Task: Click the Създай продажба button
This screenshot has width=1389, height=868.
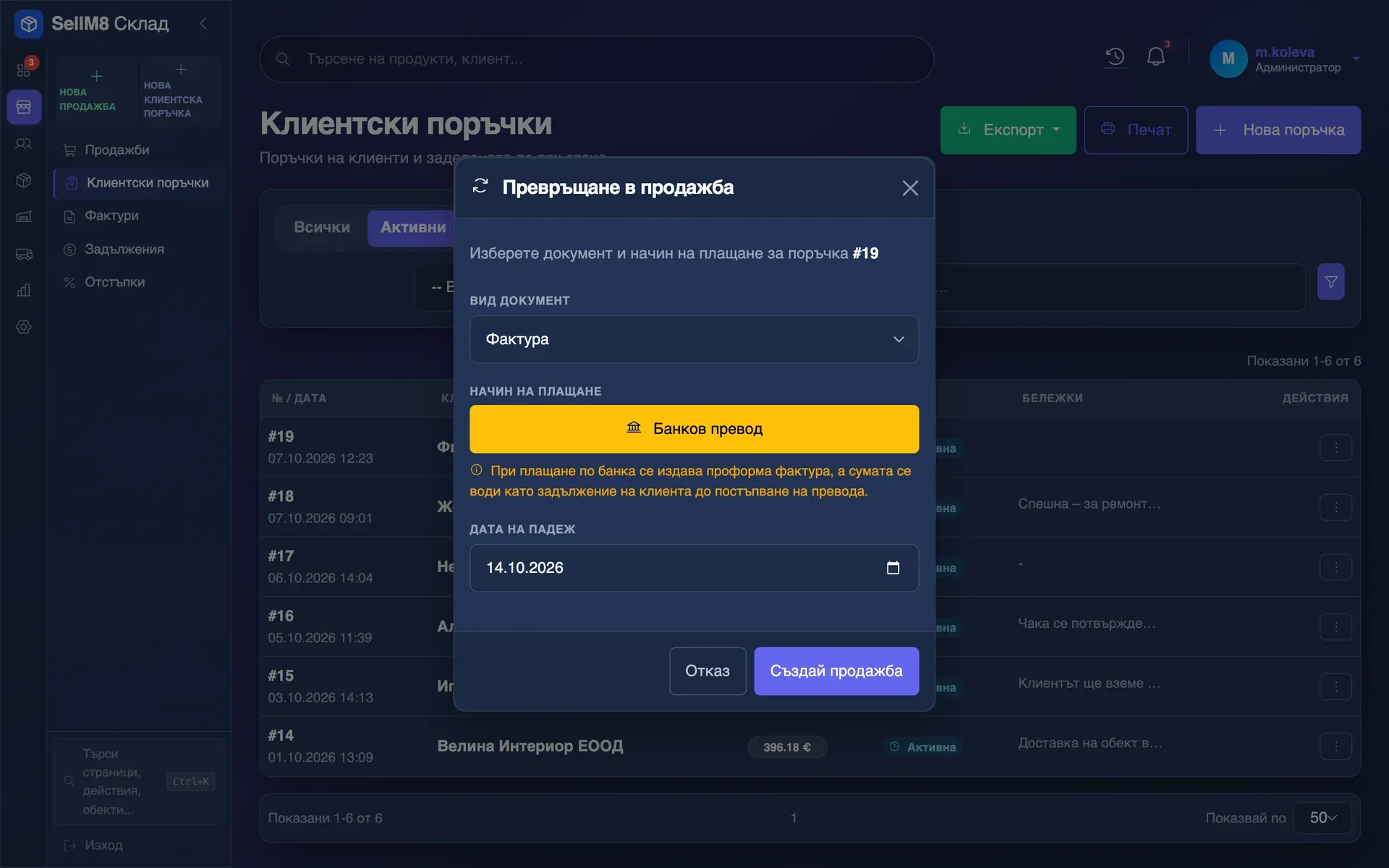Action: 836,671
